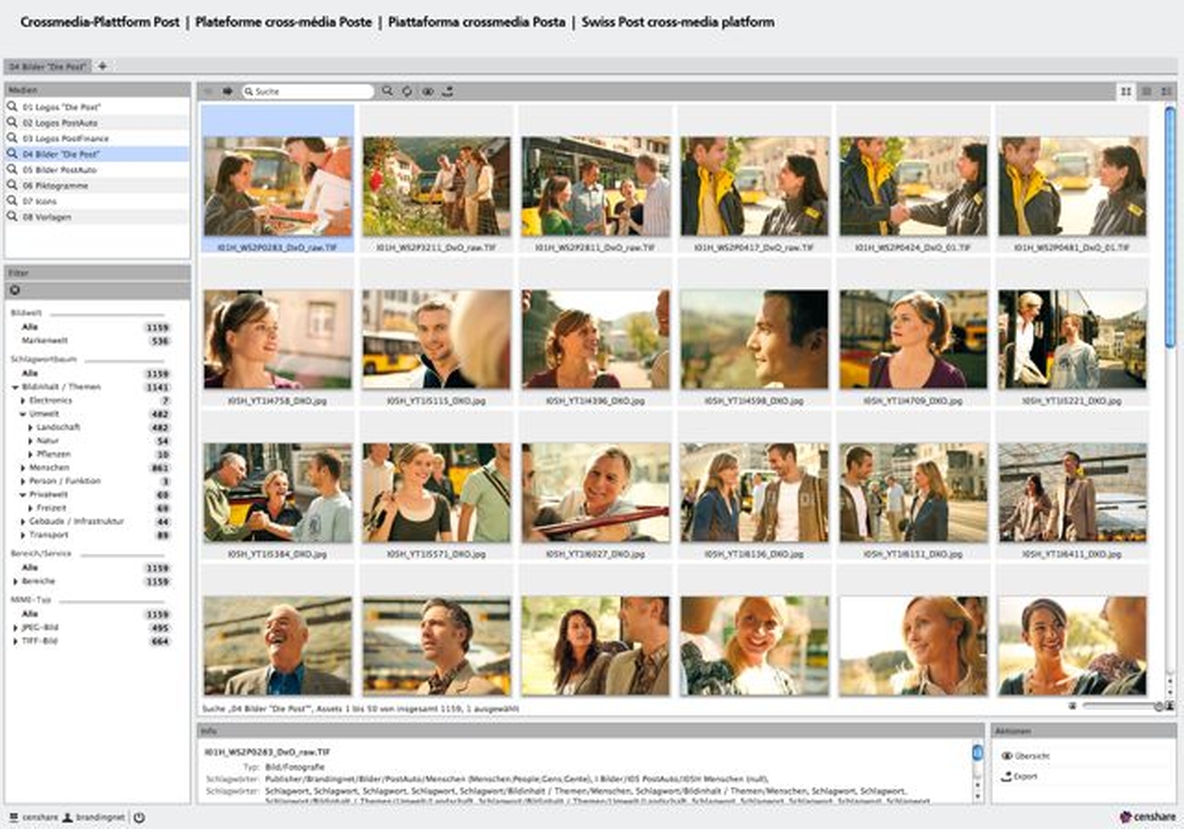Collapse the Umwelt tree node

[23, 414]
